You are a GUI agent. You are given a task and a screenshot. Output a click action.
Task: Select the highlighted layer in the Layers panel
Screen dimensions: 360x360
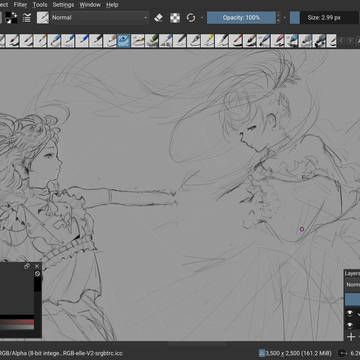tap(353, 299)
